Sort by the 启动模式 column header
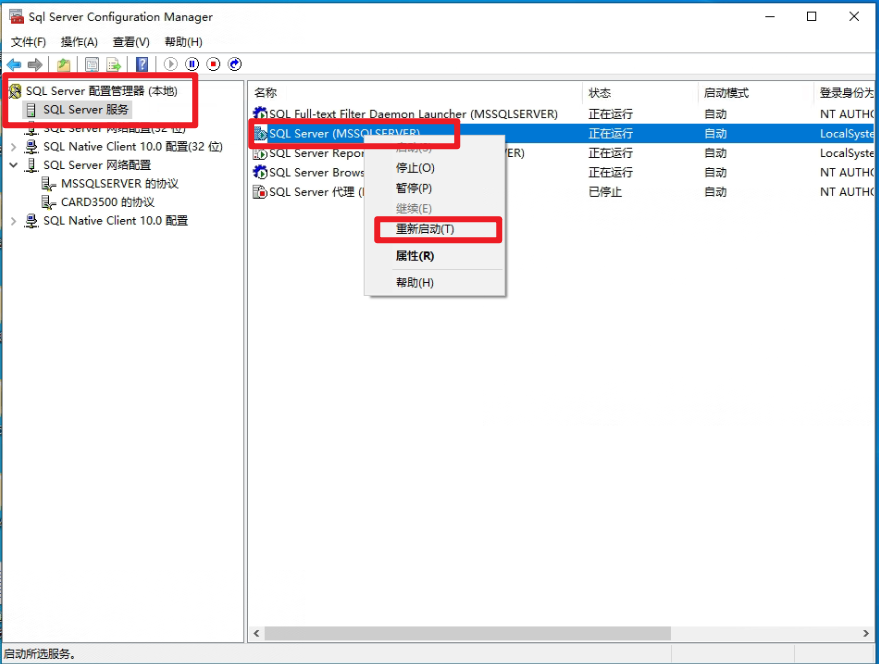Screen dimensions: 879x664 pyautogui.click(x=756, y=93)
